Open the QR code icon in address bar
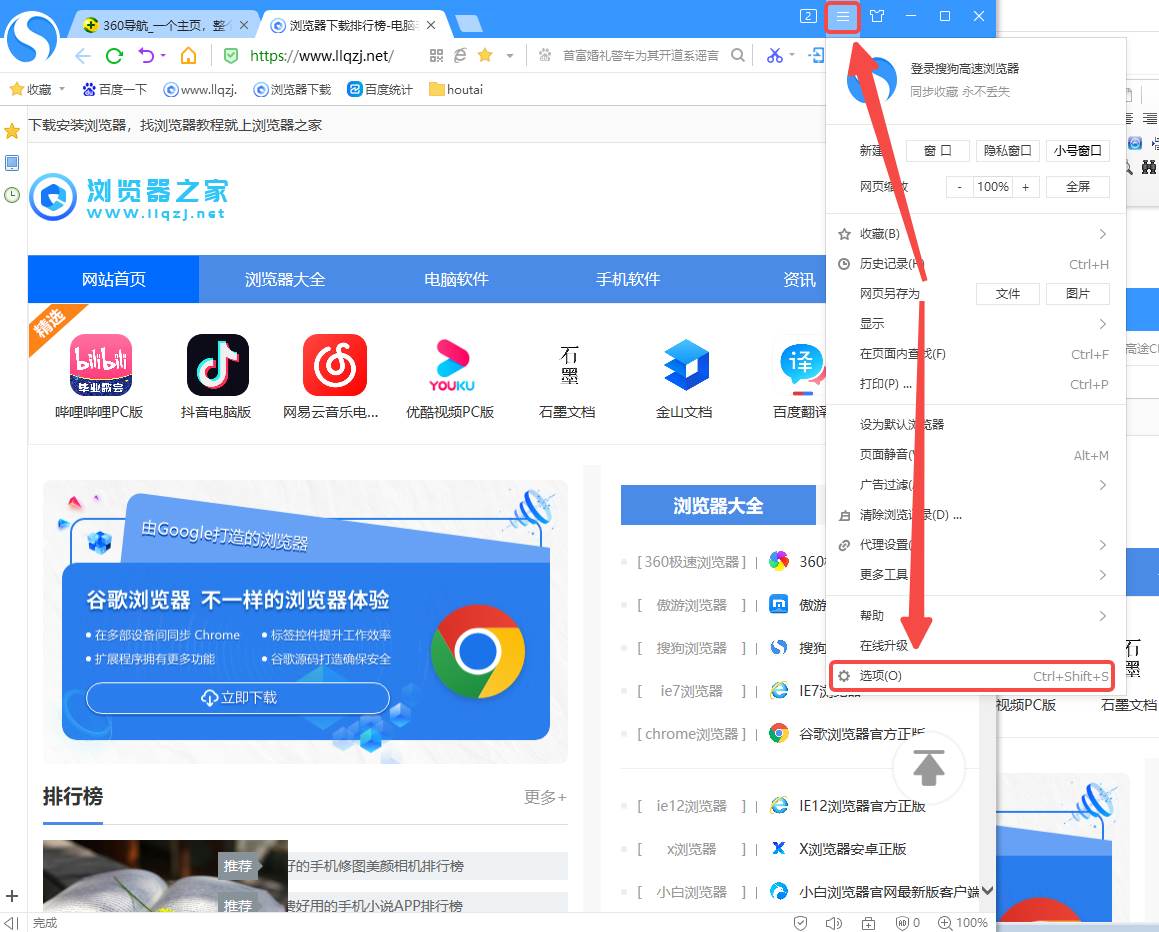The image size is (1159, 932). point(436,55)
